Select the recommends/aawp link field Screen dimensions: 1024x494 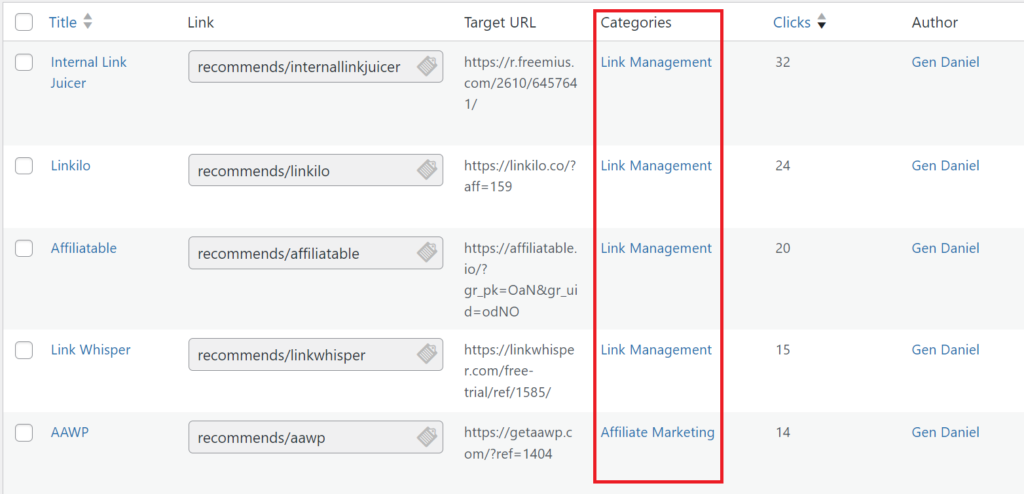315,438
